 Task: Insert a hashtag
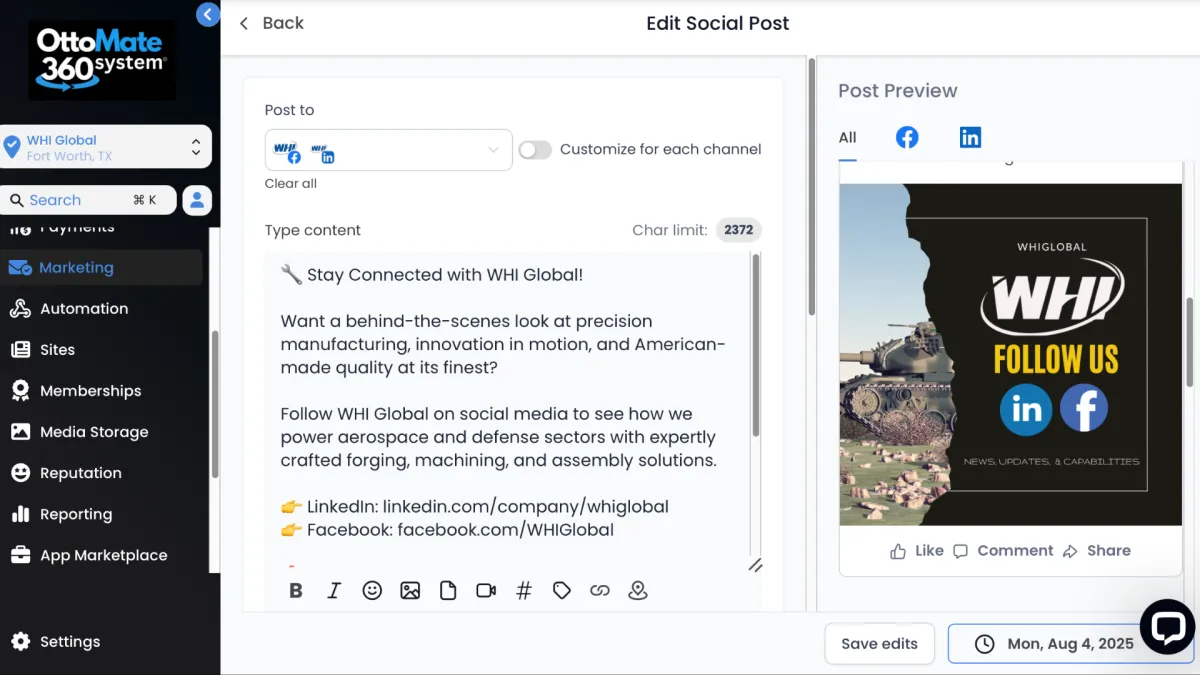524,591
